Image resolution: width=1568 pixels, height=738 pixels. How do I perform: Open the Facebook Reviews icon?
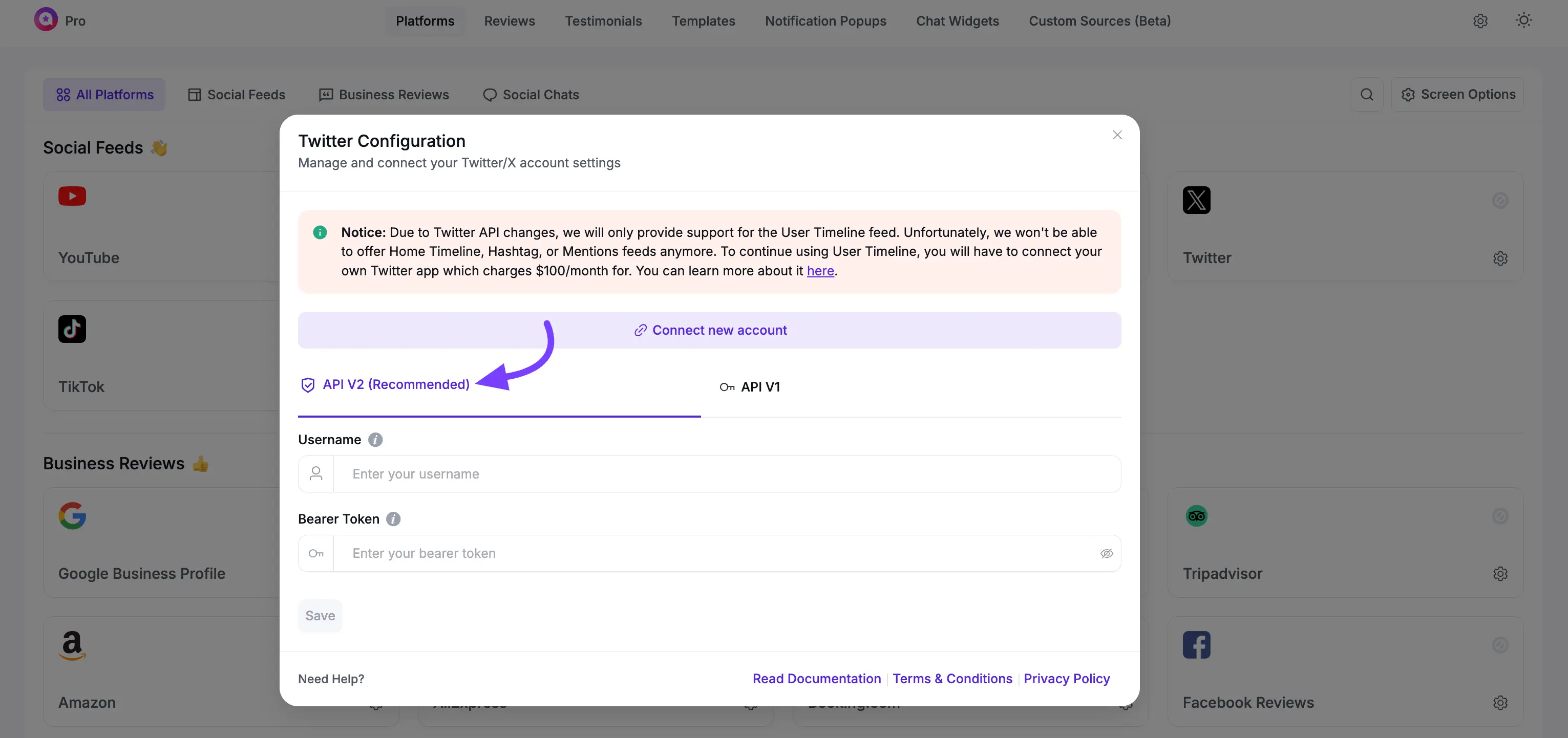[1196, 645]
